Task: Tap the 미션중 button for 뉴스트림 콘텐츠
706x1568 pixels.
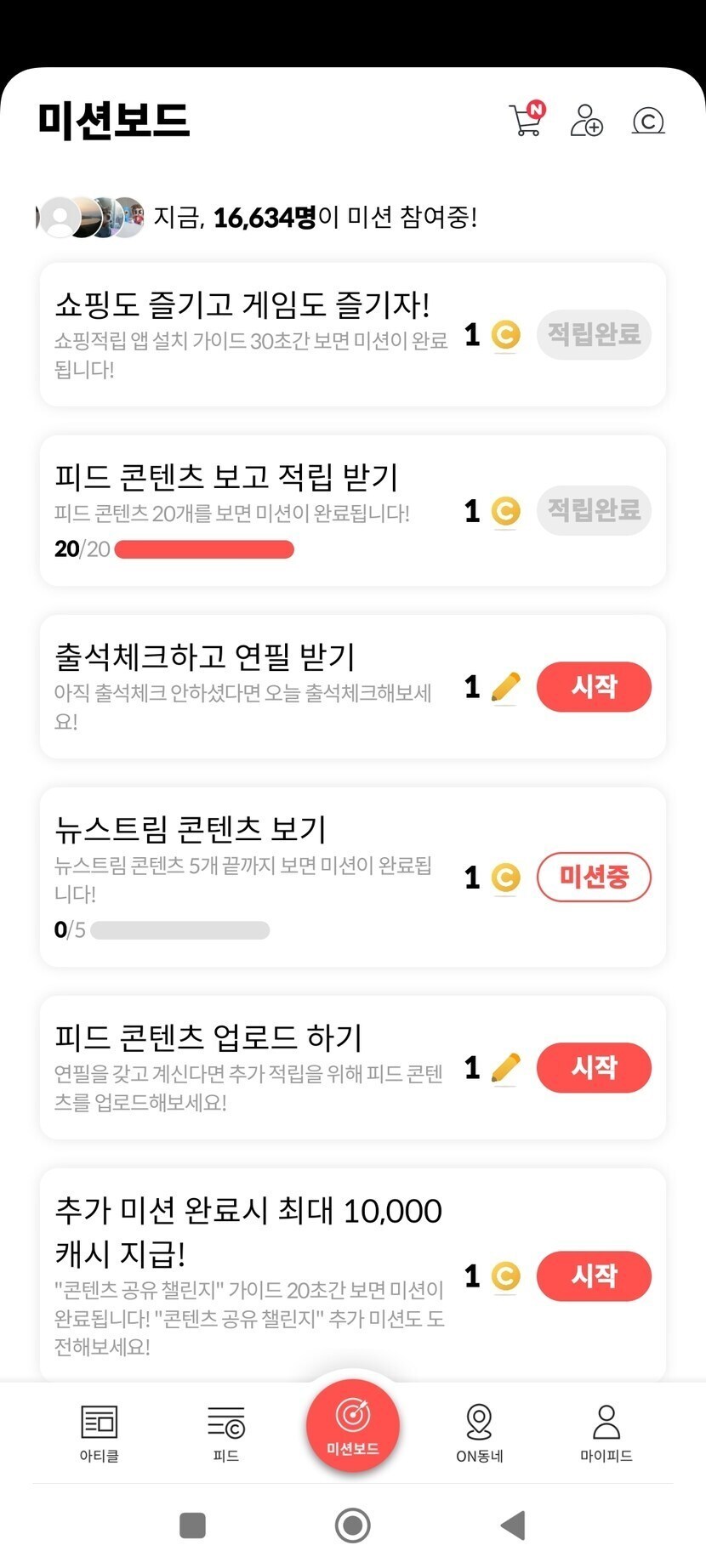Action: click(594, 877)
